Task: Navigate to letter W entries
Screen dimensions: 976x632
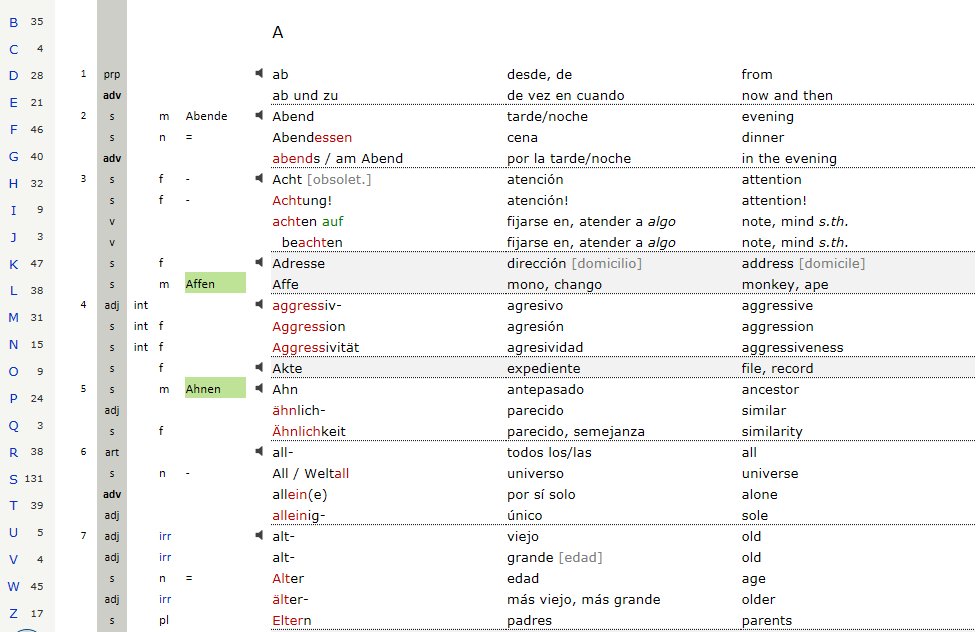Action: click(14, 586)
